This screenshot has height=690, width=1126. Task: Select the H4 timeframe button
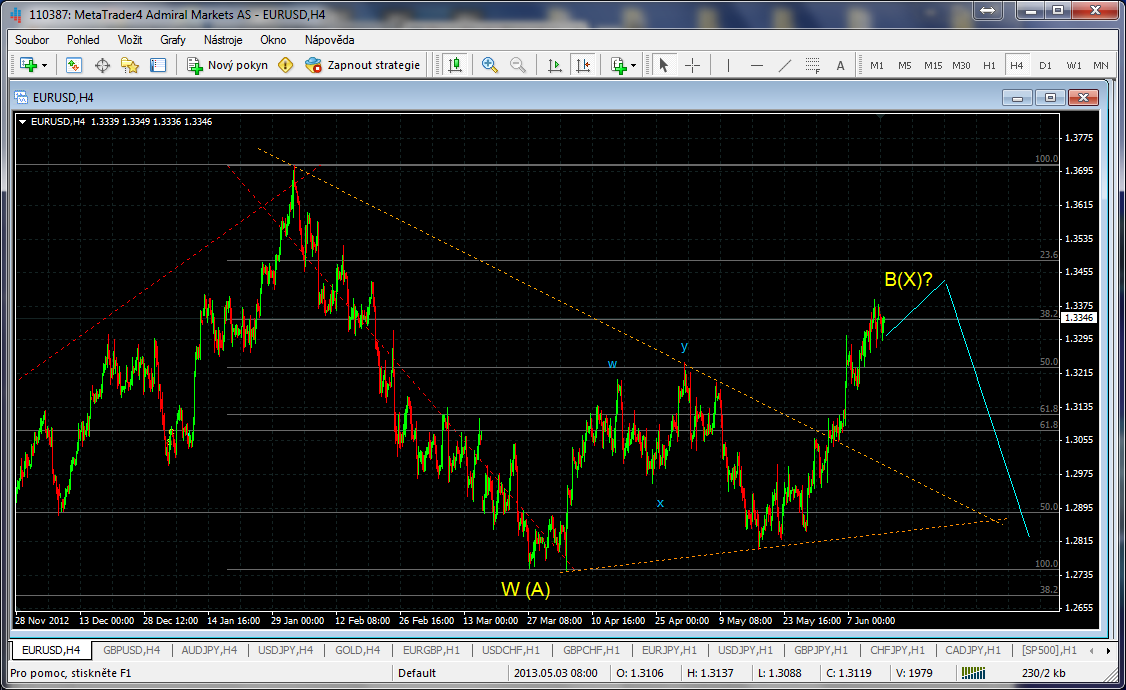1017,65
